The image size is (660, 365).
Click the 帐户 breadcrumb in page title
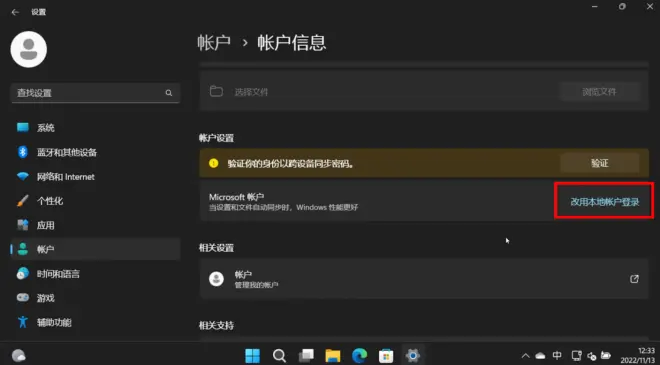click(214, 43)
